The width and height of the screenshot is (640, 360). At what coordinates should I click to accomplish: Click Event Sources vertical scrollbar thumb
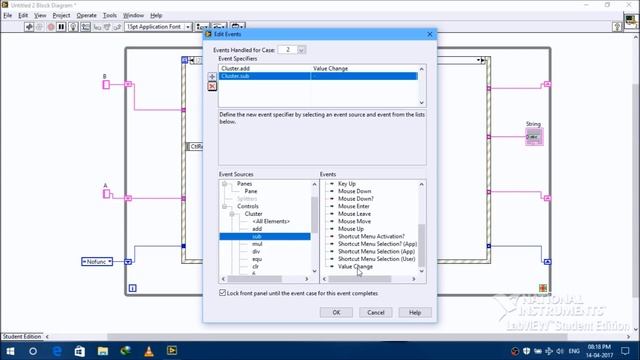314,214
